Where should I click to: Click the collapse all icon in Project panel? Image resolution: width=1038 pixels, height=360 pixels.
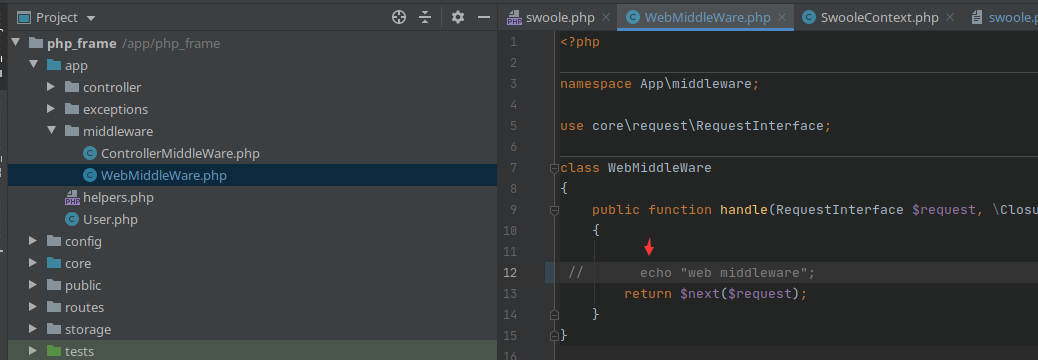pyautogui.click(x=426, y=18)
